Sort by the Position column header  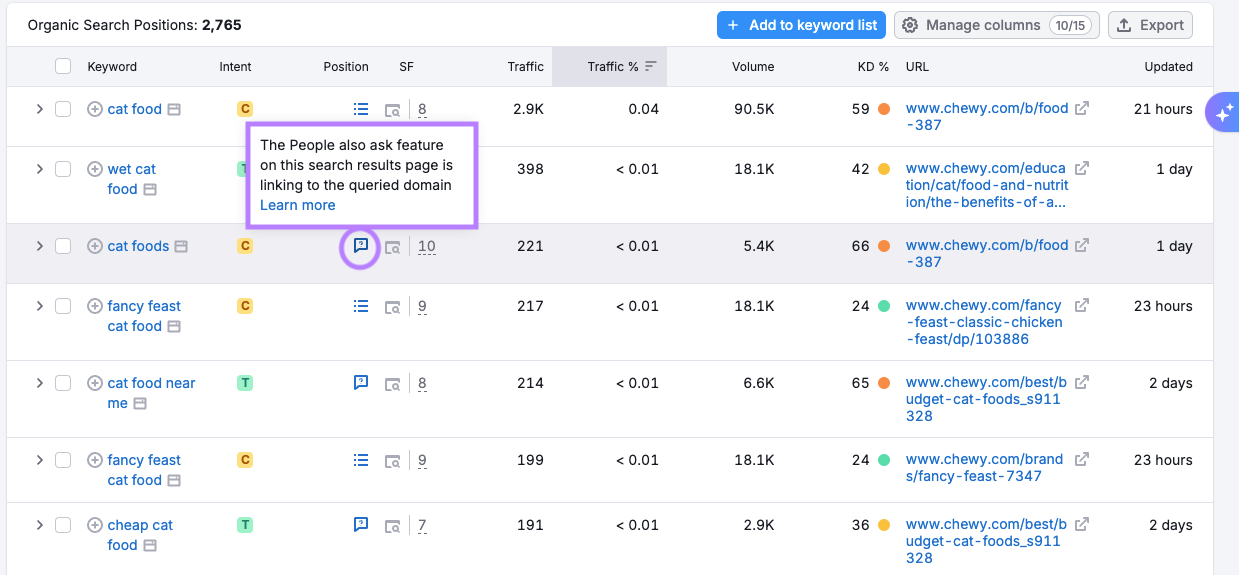[346, 67]
